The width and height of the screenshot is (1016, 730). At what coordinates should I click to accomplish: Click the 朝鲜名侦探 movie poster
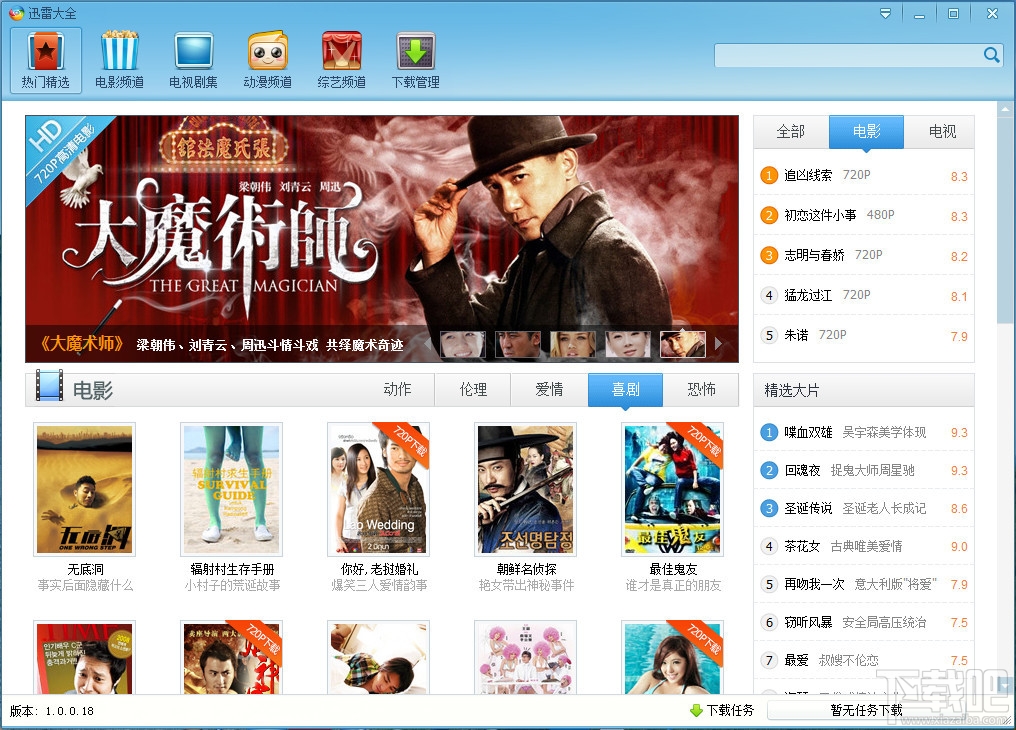[x=525, y=489]
